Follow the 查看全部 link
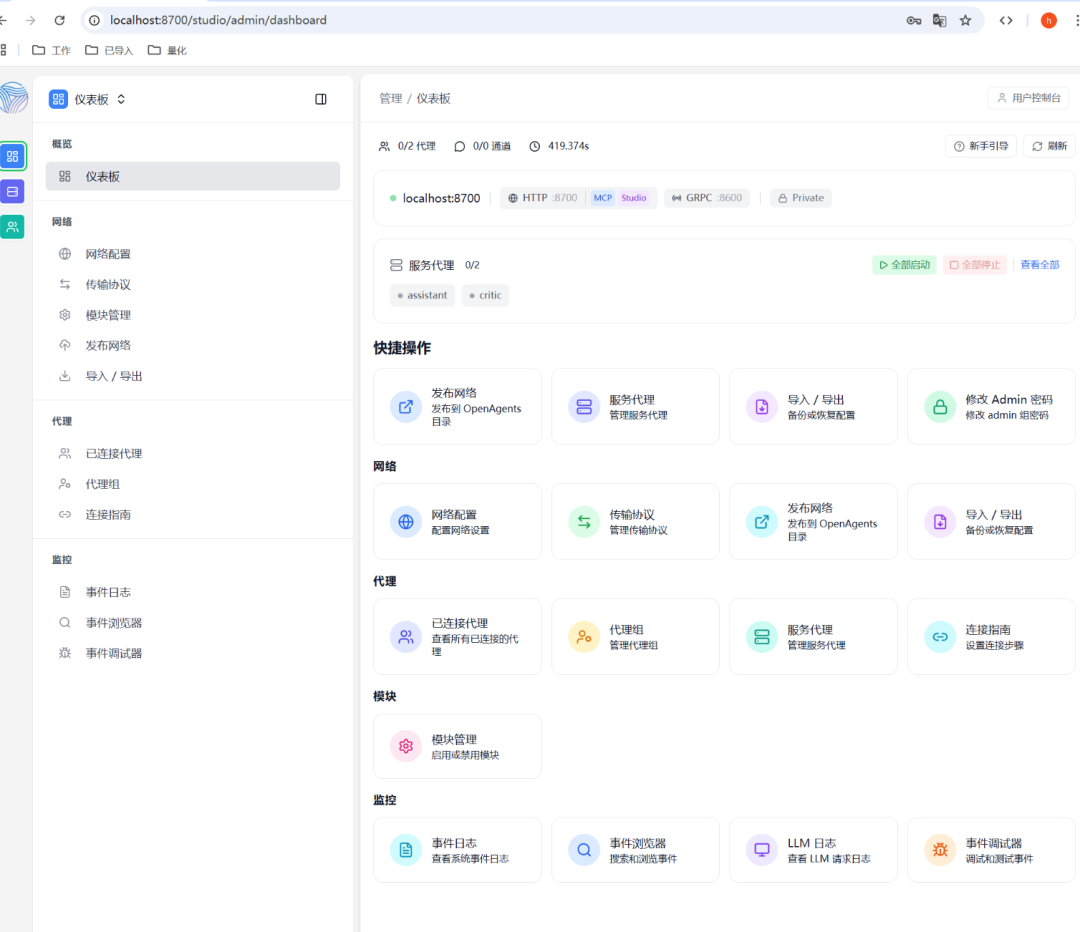 click(x=1039, y=265)
